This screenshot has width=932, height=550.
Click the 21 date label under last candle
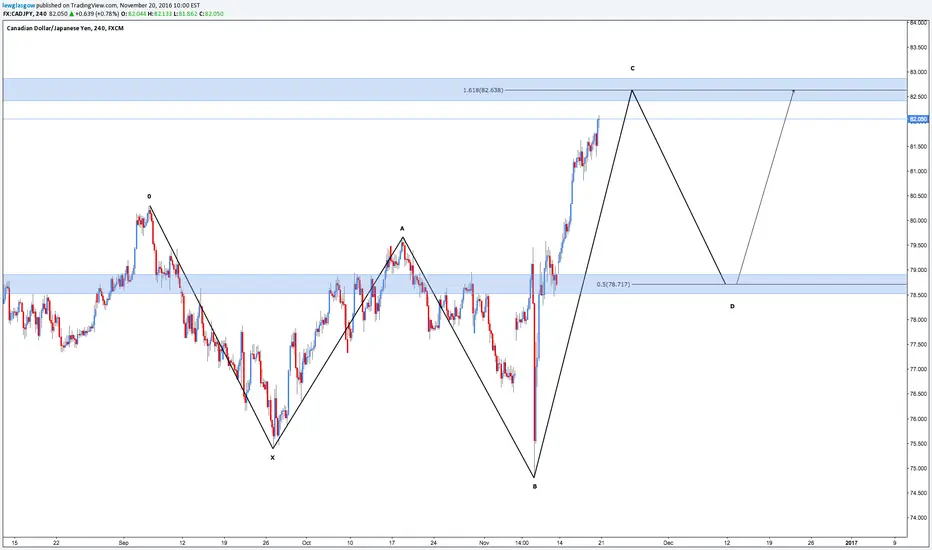601,542
